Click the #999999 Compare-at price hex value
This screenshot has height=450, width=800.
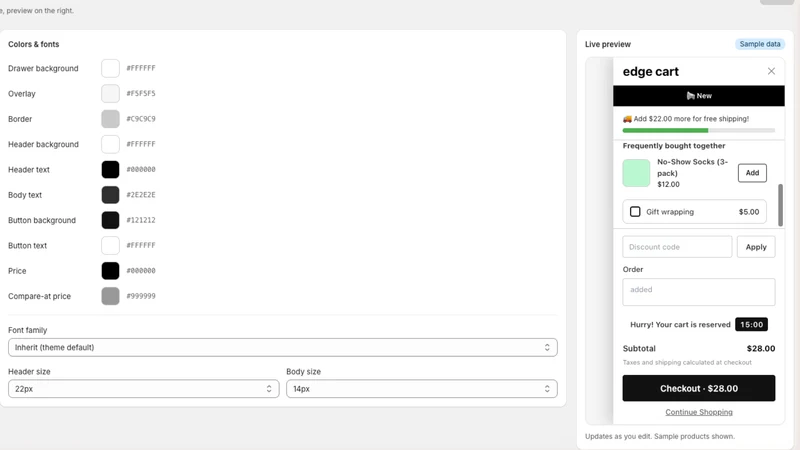click(x=141, y=296)
